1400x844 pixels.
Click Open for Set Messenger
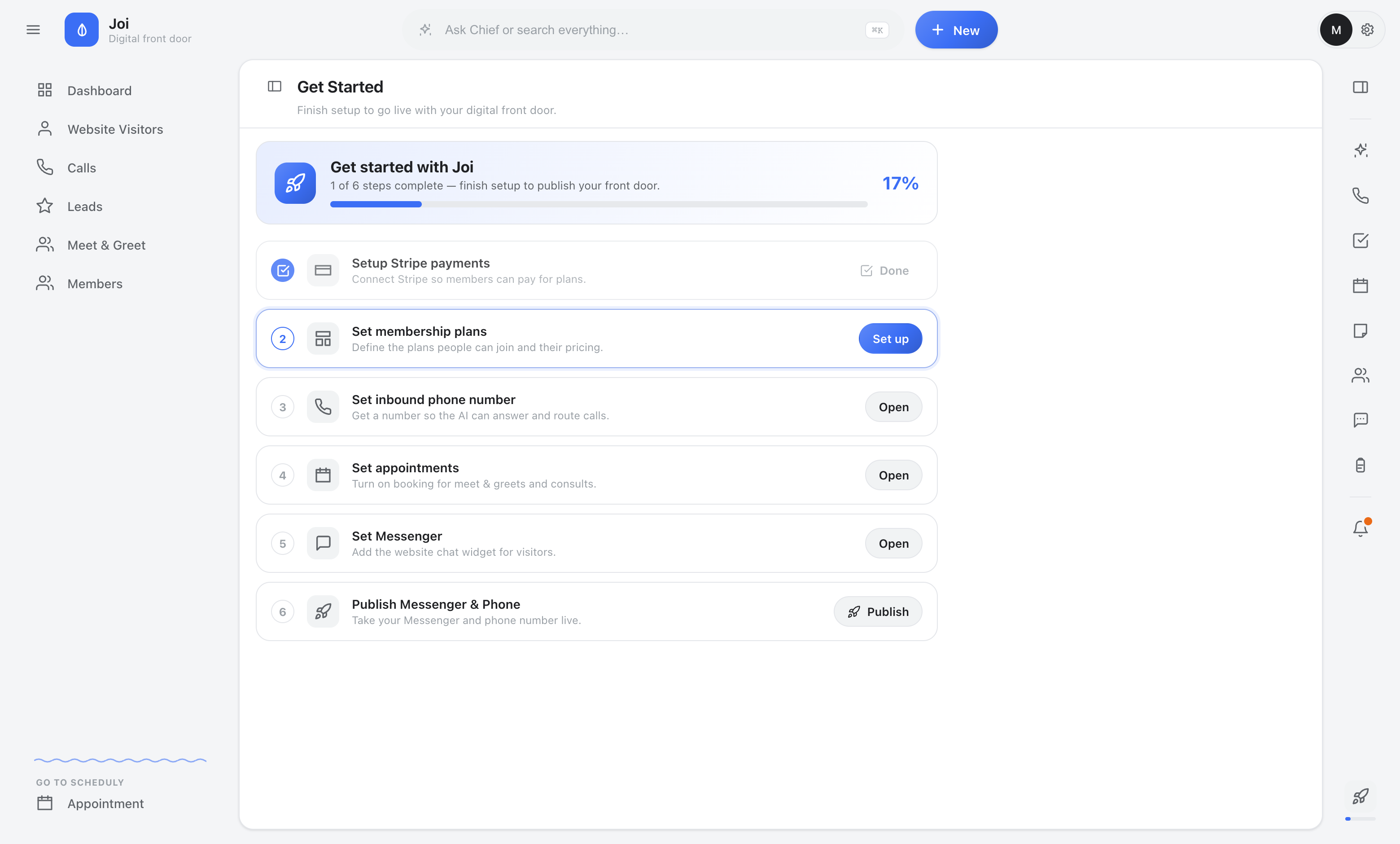(894, 543)
